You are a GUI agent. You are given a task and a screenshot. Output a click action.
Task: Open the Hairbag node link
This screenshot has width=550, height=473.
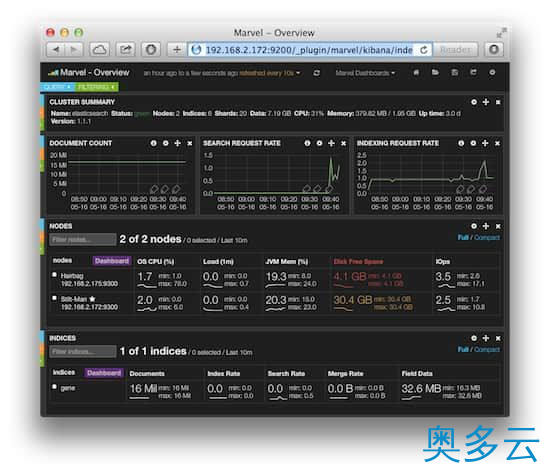72,276
